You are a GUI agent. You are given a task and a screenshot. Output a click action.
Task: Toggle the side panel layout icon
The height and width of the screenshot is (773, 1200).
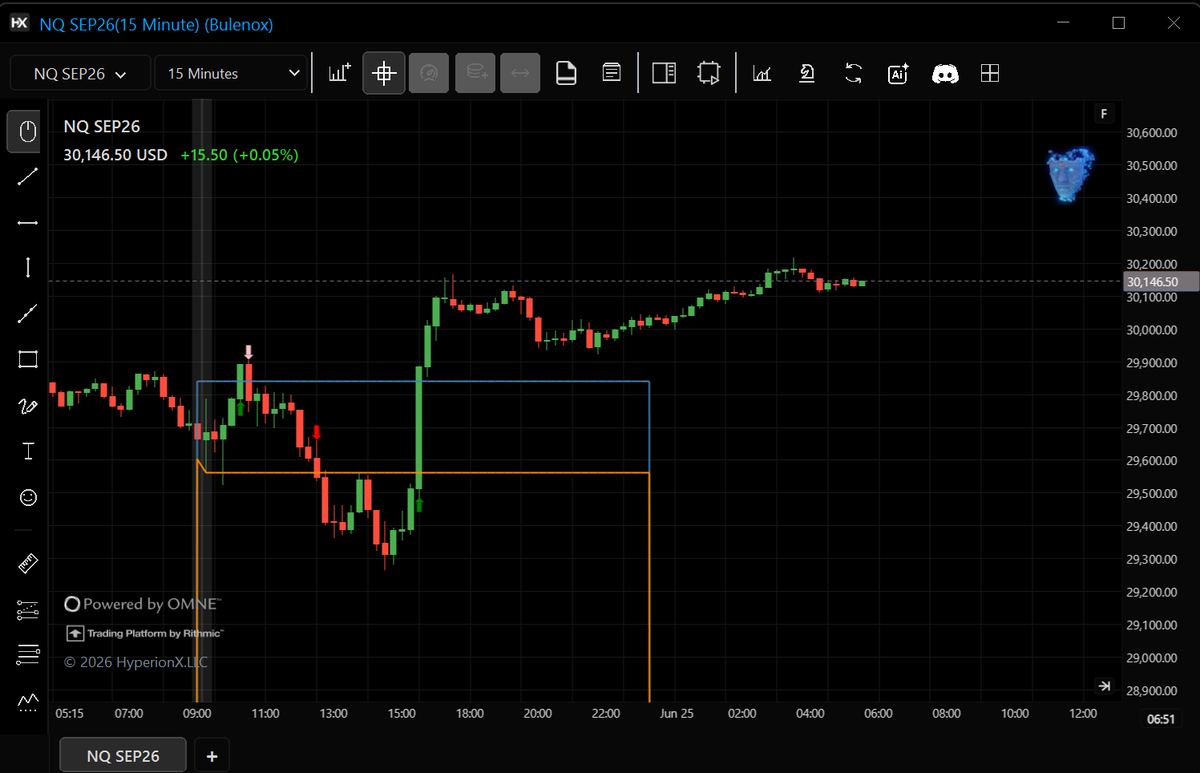click(664, 73)
